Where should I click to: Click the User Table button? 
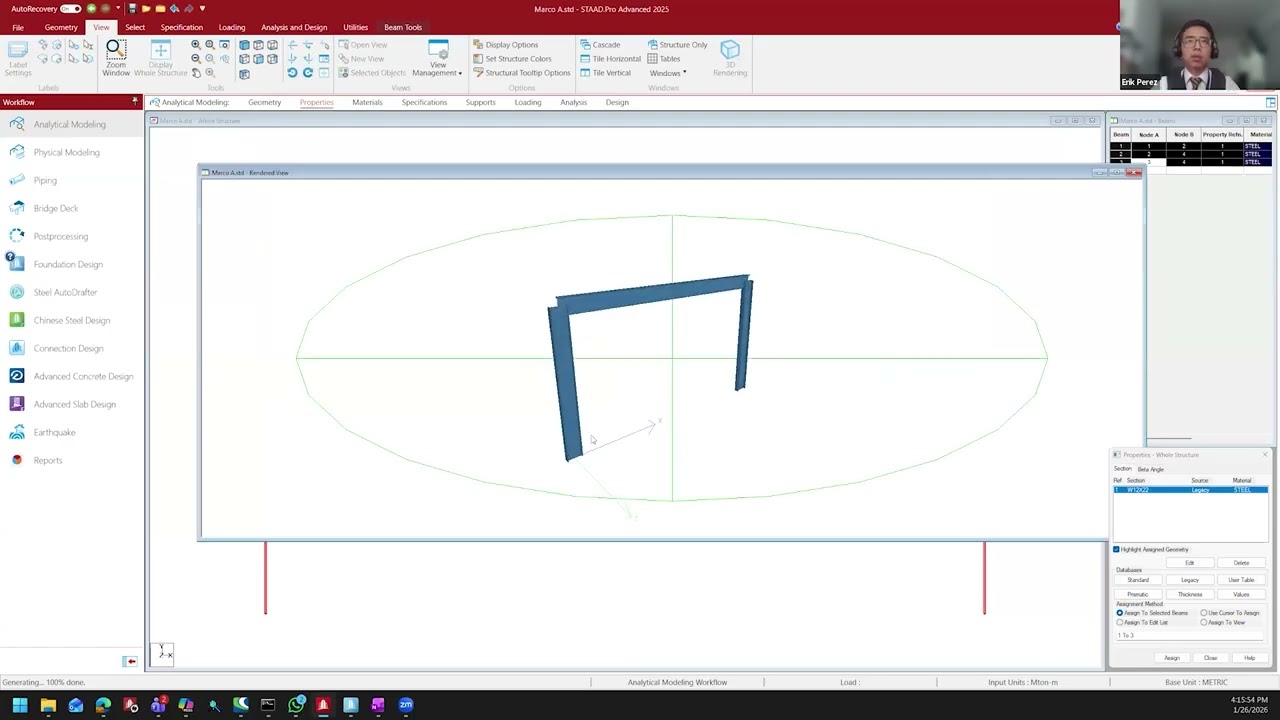[x=1241, y=580]
